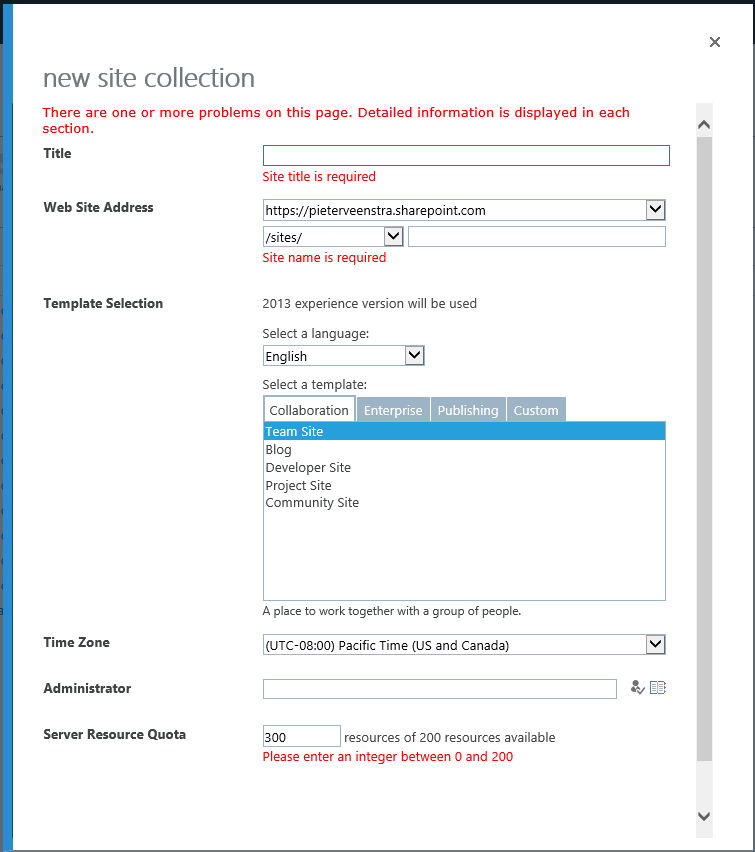The image size is (755, 852).
Task: Click the site name URL input field
Action: click(536, 236)
